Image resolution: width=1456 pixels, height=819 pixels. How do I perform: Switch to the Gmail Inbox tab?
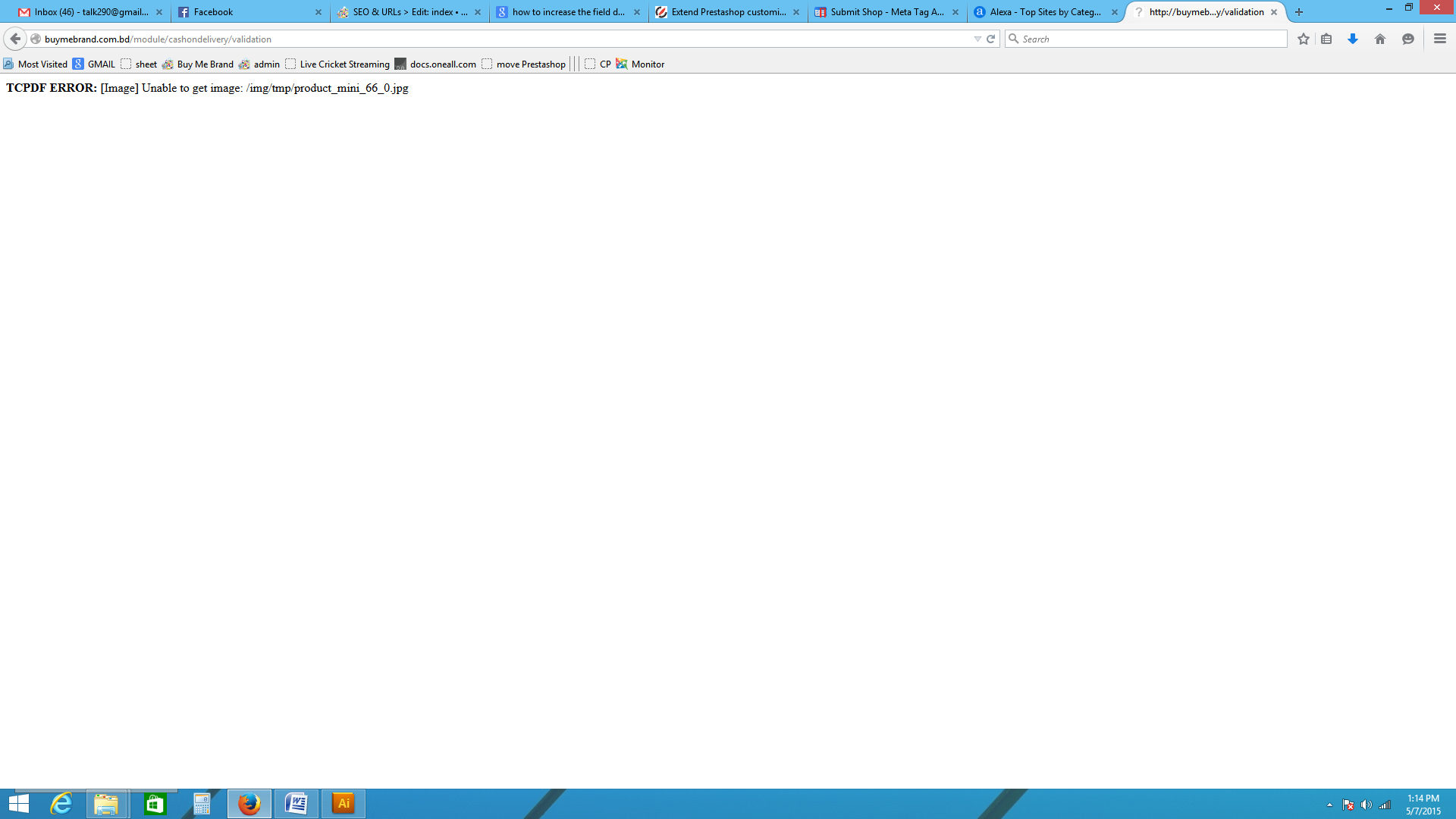tap(91, 12)
